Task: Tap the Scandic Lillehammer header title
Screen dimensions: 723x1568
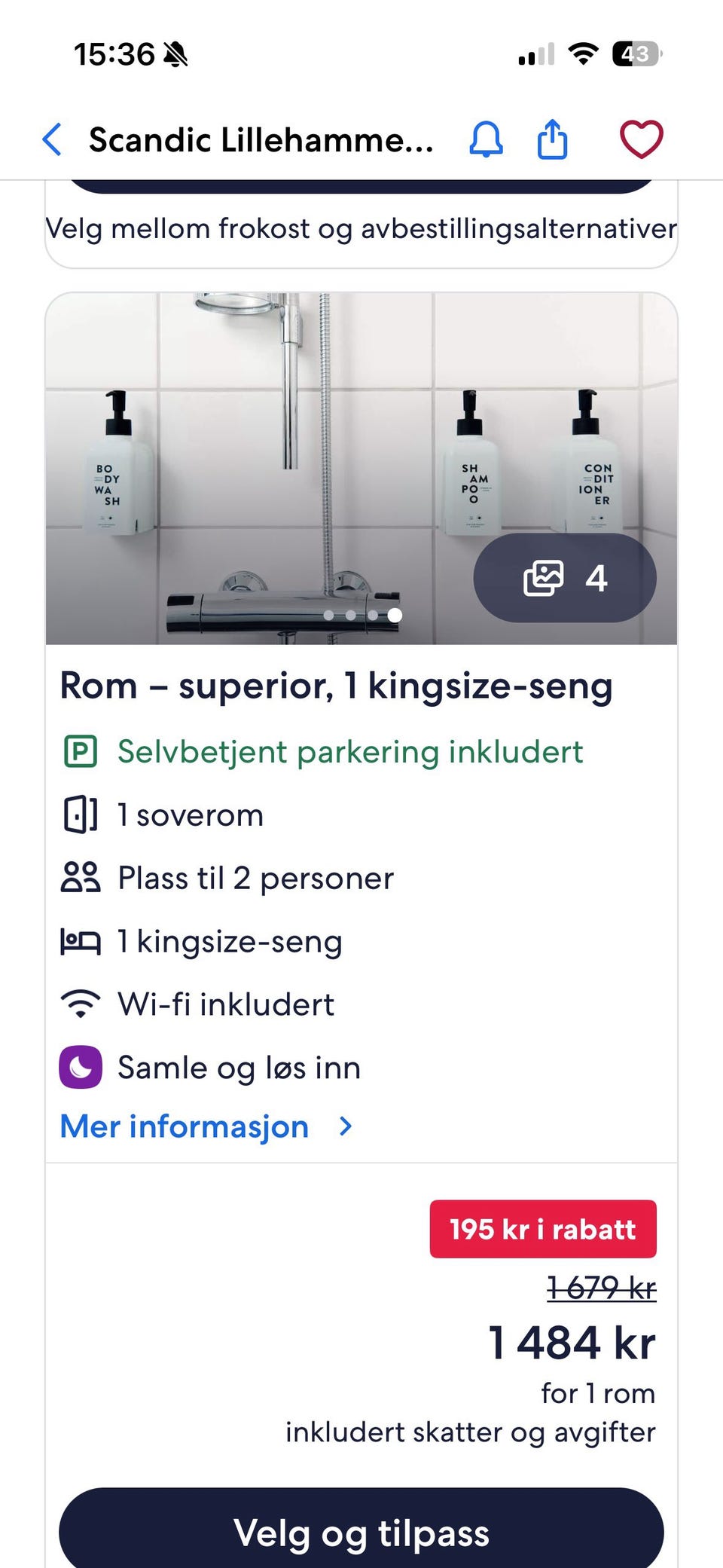Action: [261, 140]
